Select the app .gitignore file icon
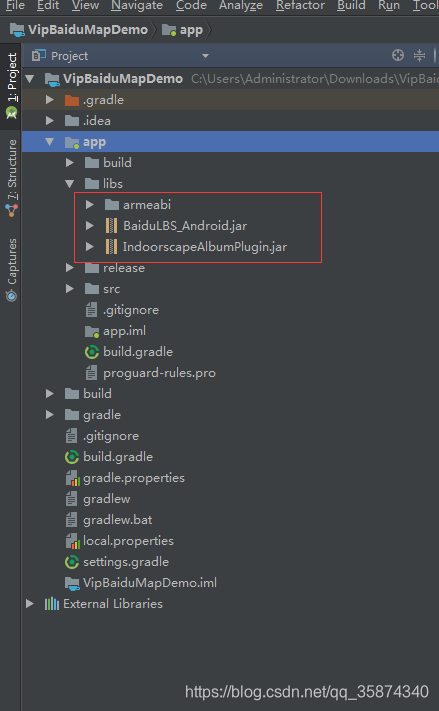This screenshot has height=711, width=439. pyautogui.click(x=91, y=310)
